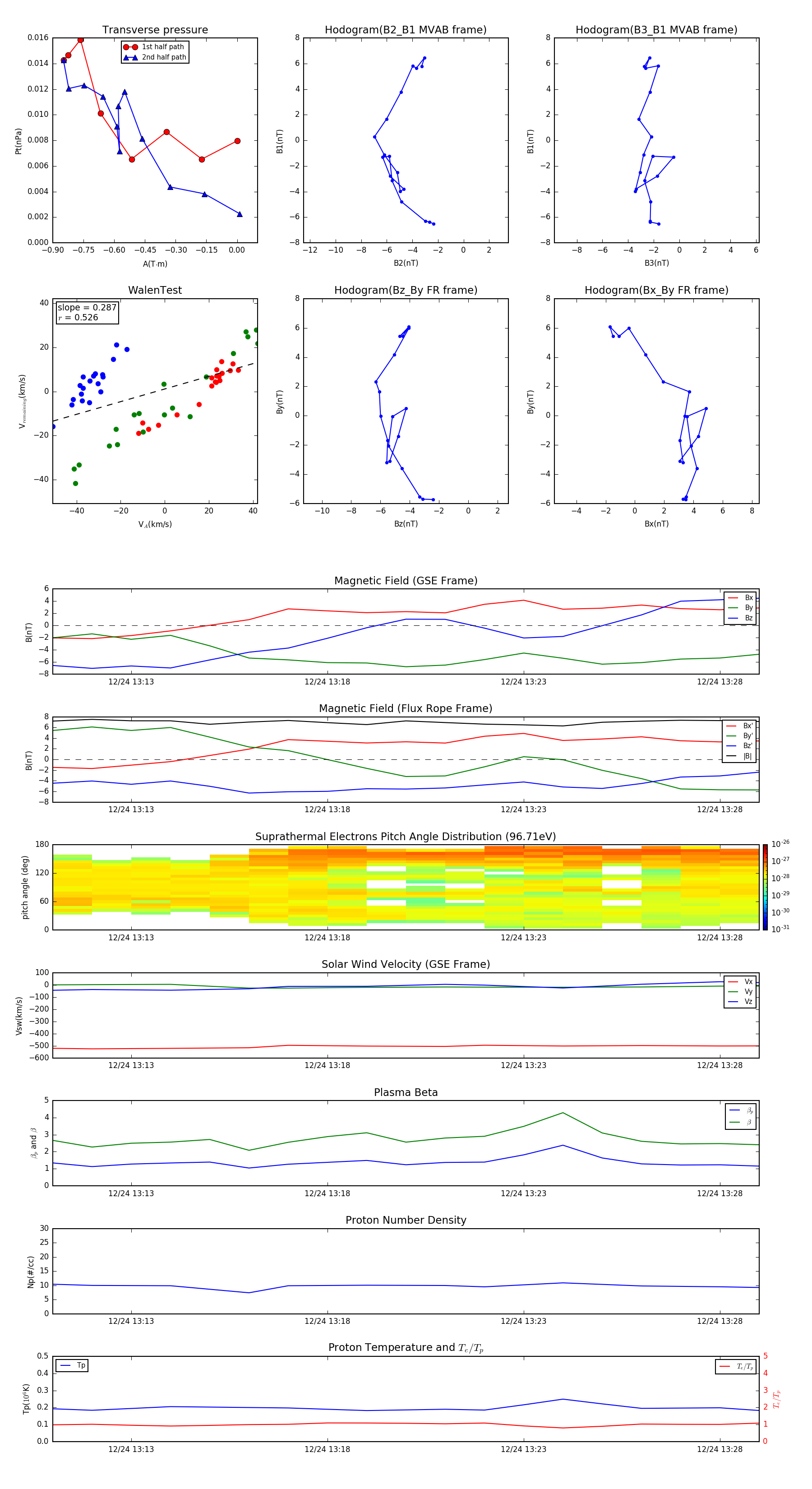
Task: Click 'By' in GSE magnetic field legend
Action: coord(748,608)
